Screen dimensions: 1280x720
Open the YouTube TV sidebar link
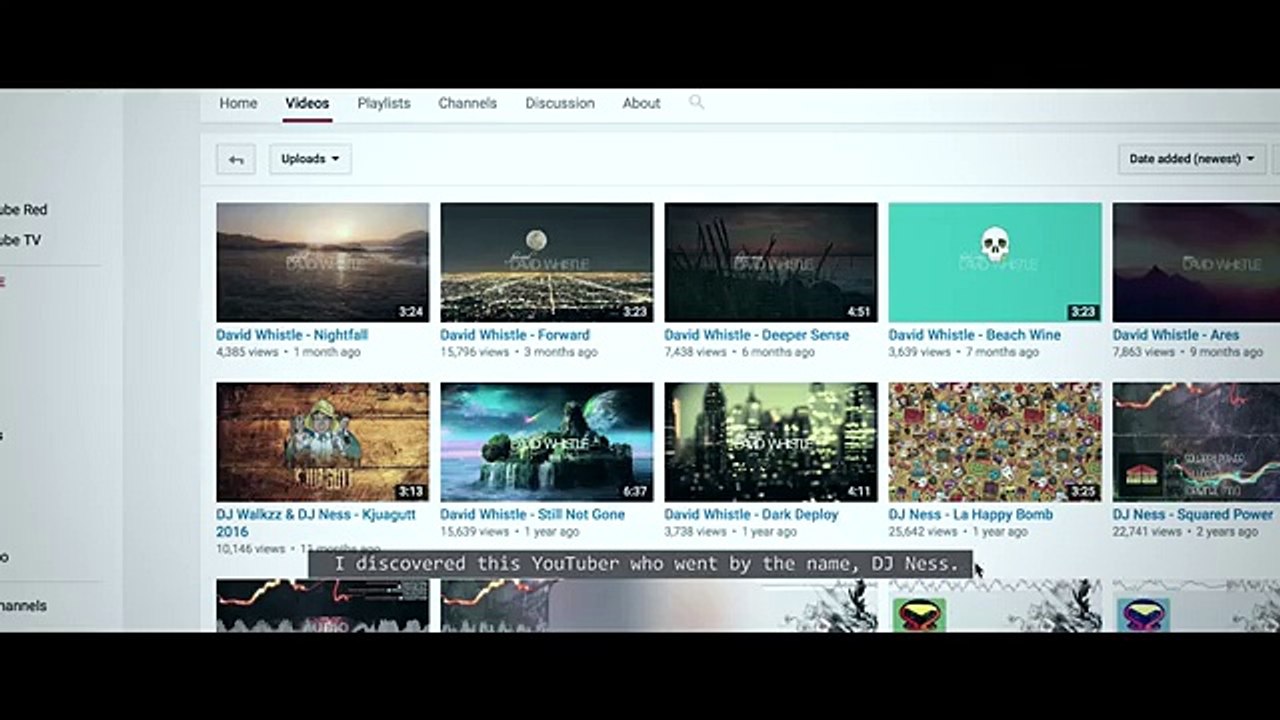pyautogui.click(x=20, y=240)
